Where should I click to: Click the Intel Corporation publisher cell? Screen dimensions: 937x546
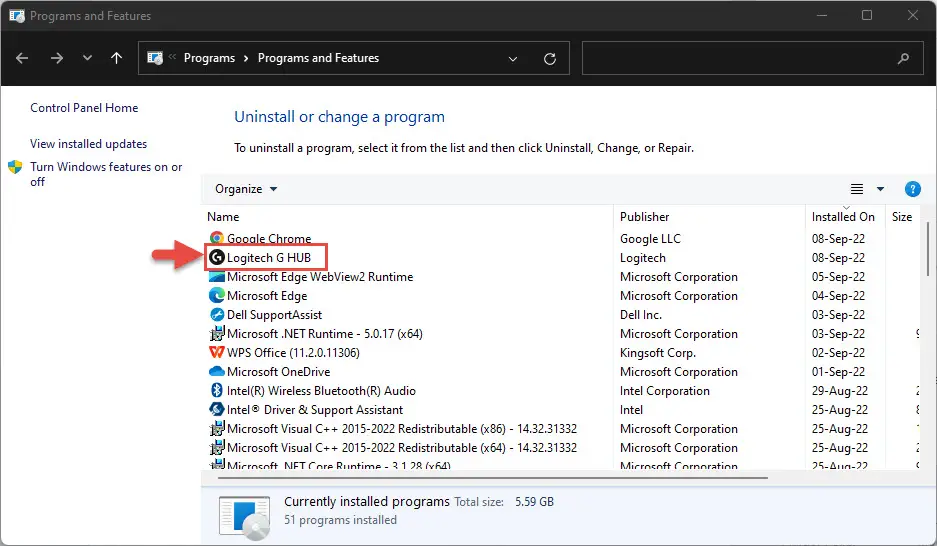pyautogui.click(x=665, y=391)
